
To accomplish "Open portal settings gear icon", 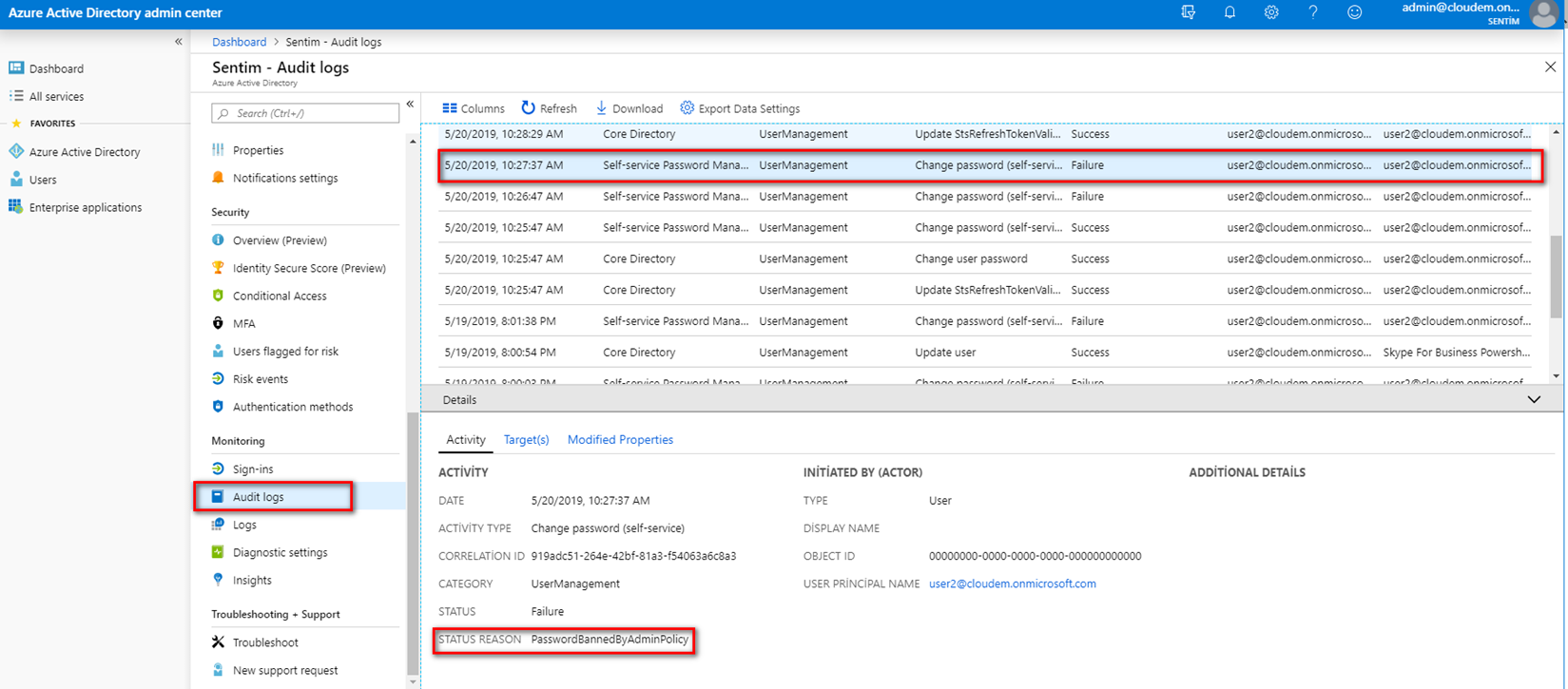I will click(1271, 12).
